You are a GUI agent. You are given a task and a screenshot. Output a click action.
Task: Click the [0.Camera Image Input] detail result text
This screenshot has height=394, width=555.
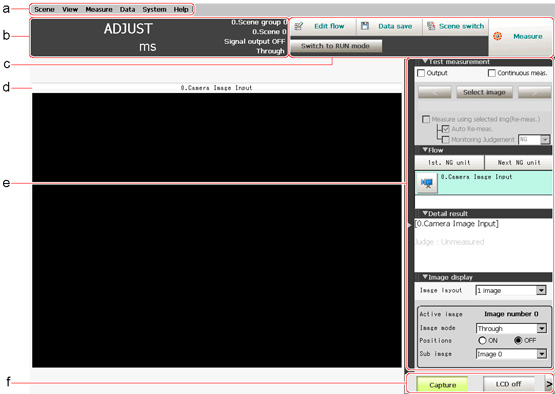pos(457,224)
